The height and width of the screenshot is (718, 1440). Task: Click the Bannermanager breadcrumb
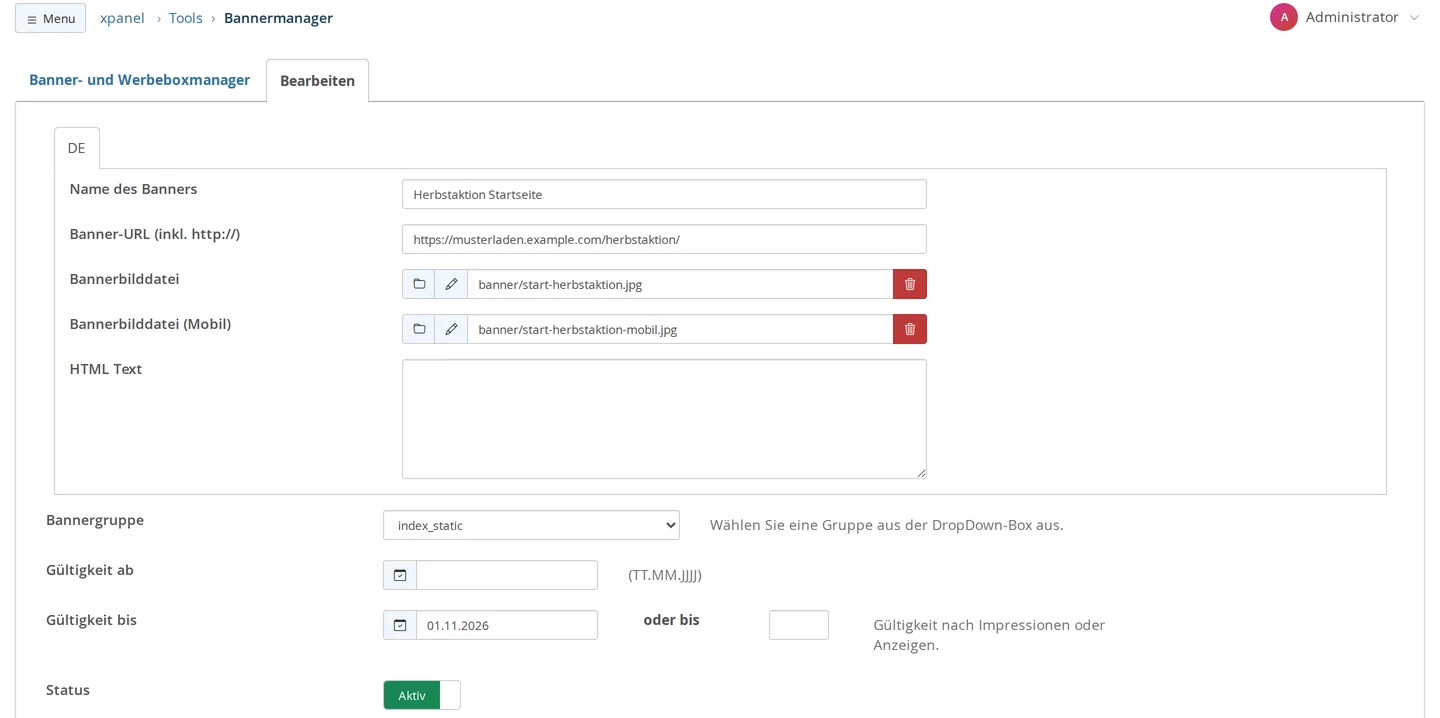pyautogui.click(x=278, y=18)
